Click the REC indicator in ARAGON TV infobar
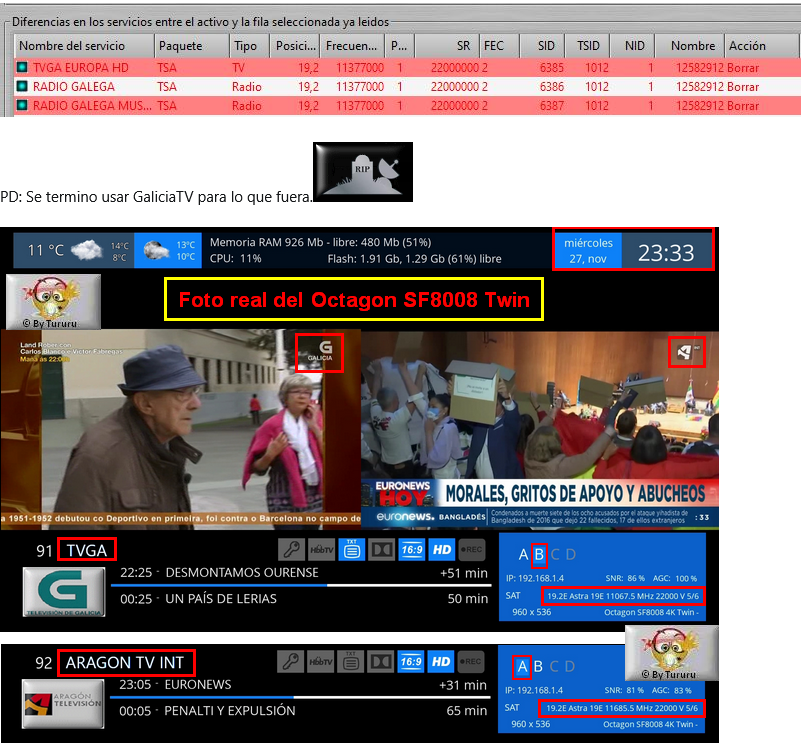801x743 pixels. click(470, 662)
